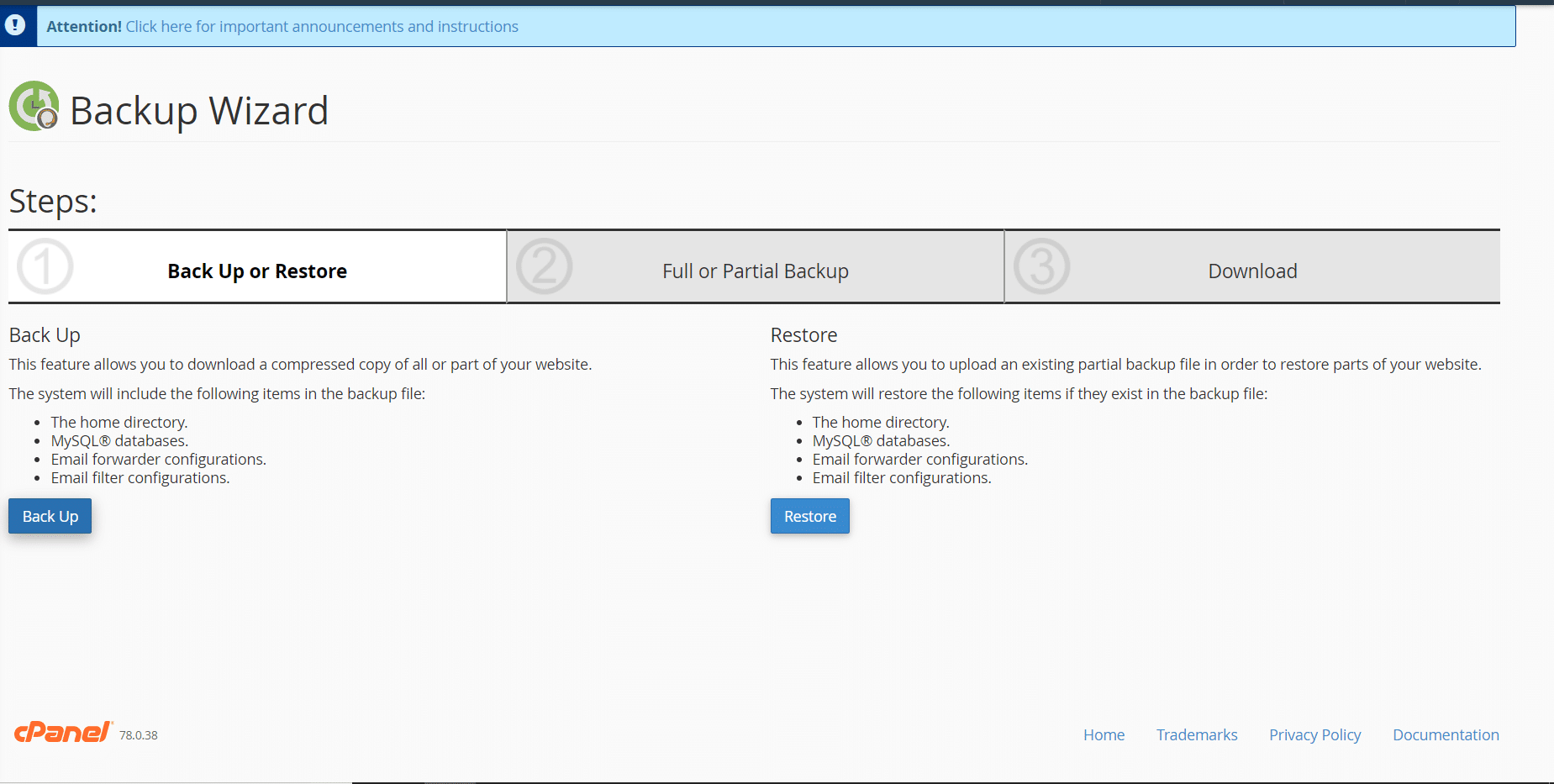Switch to the "Full or Partial Backup" step label
Image resolution: width=1554 pixels, height=784 pixels.
[755, 271]
